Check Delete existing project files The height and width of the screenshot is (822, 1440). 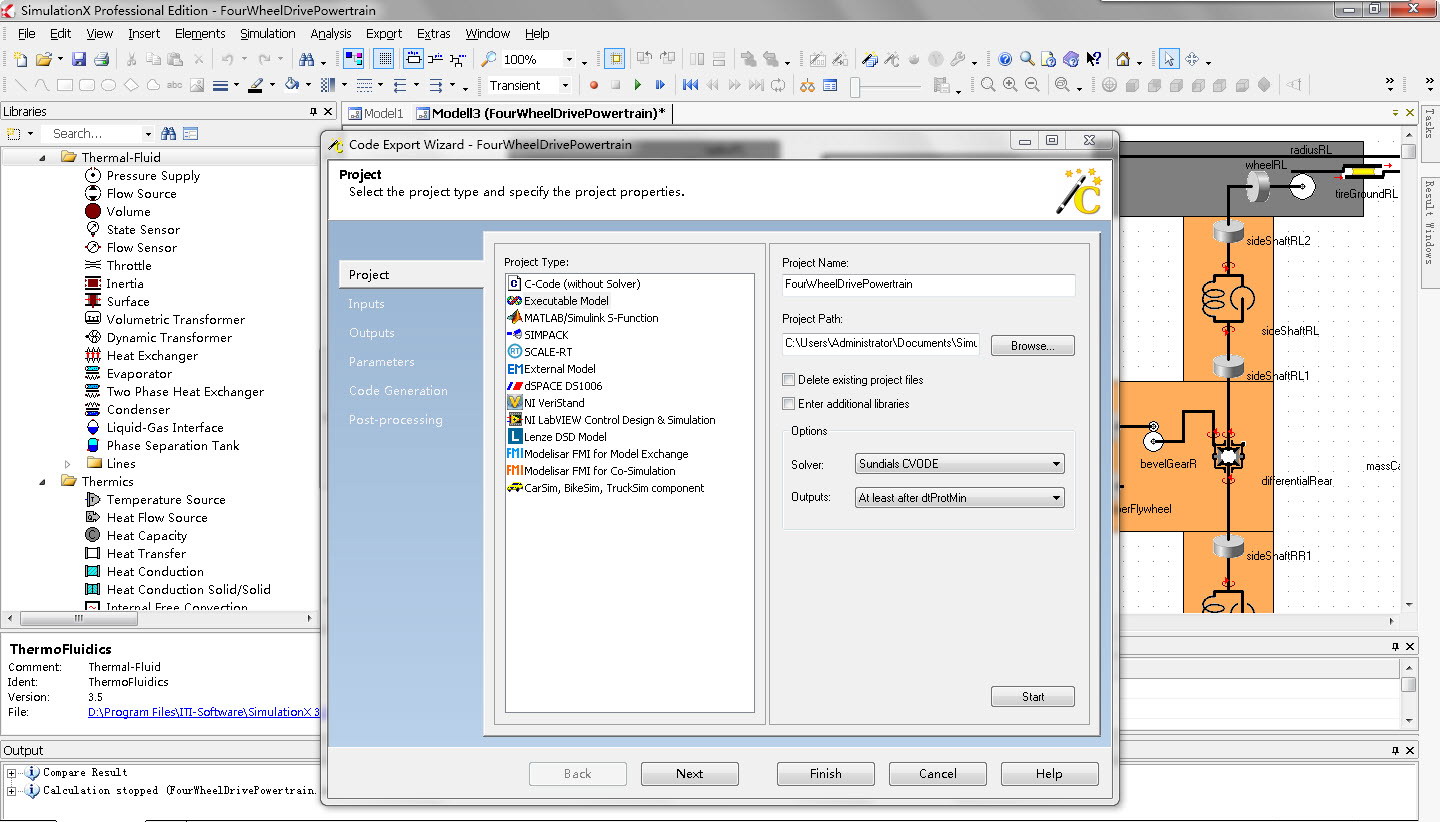click(789, 380)
